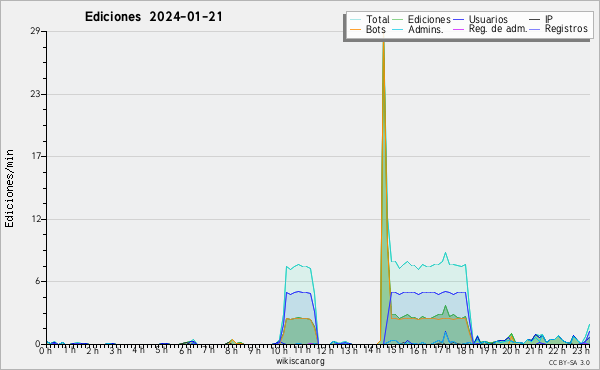Viewport: 600px width, 370px height.
Task: Click the orange Bots legend color line
Action: 355,29
